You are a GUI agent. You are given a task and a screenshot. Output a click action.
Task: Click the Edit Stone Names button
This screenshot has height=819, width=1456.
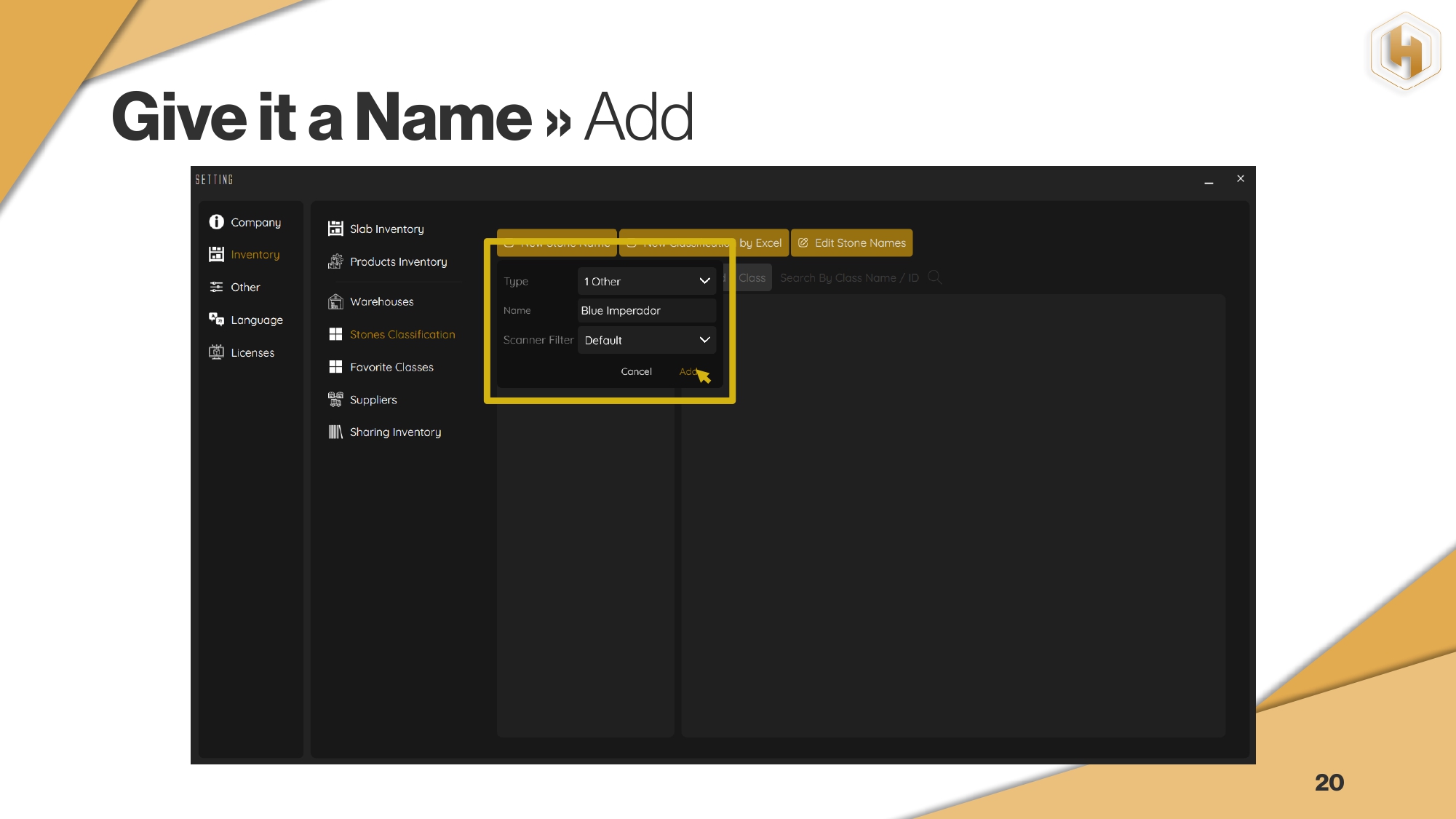851,243
